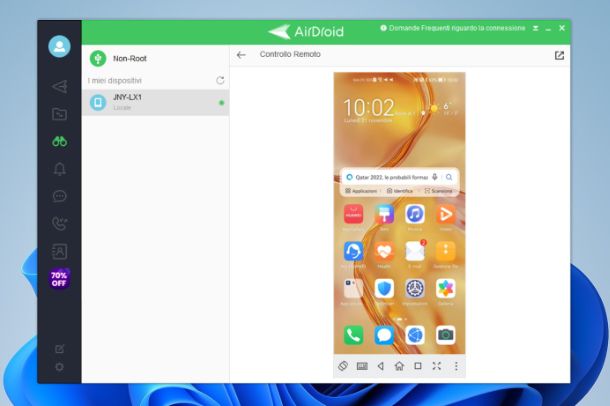610x406 pixels.
Task: Open the orange Video player app
Action: click(445, 214)
